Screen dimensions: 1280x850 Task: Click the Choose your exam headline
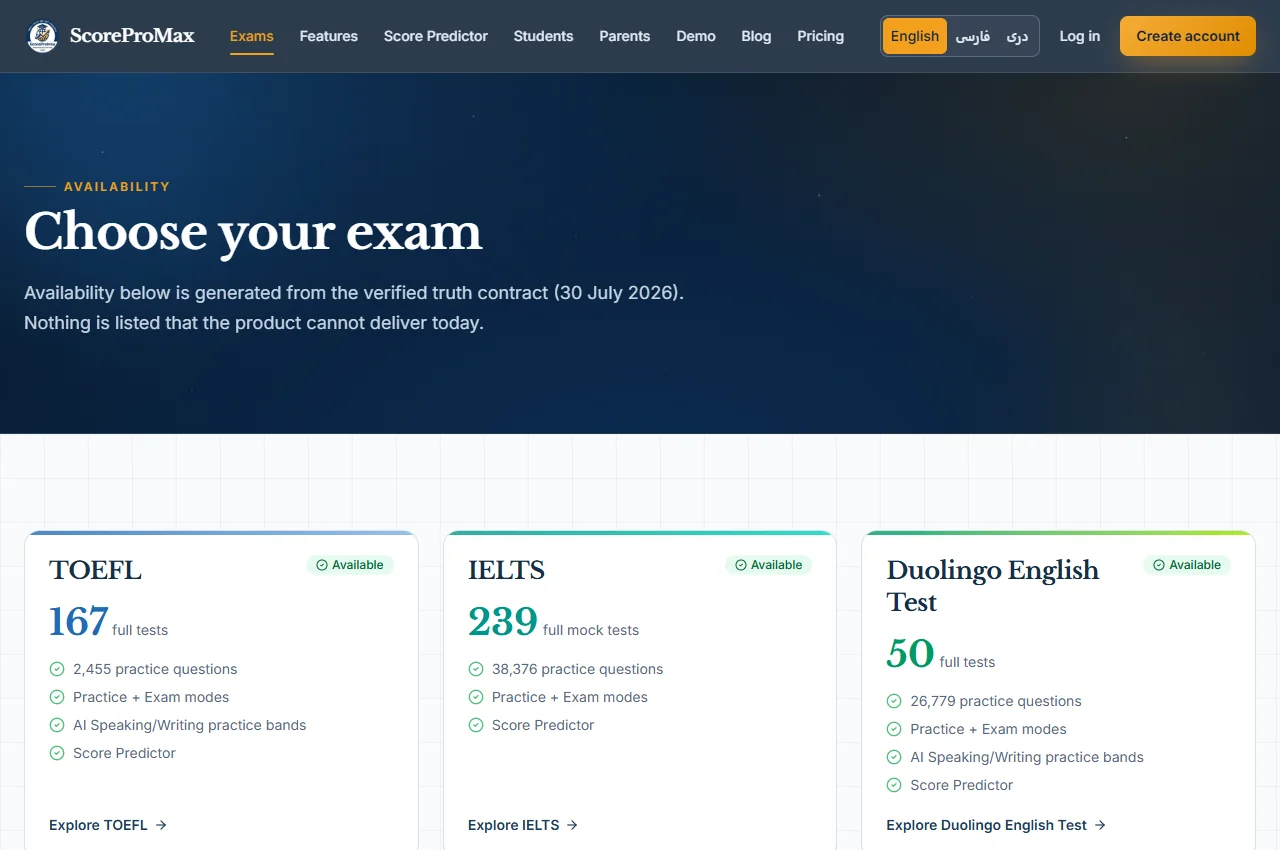(253, 232)
